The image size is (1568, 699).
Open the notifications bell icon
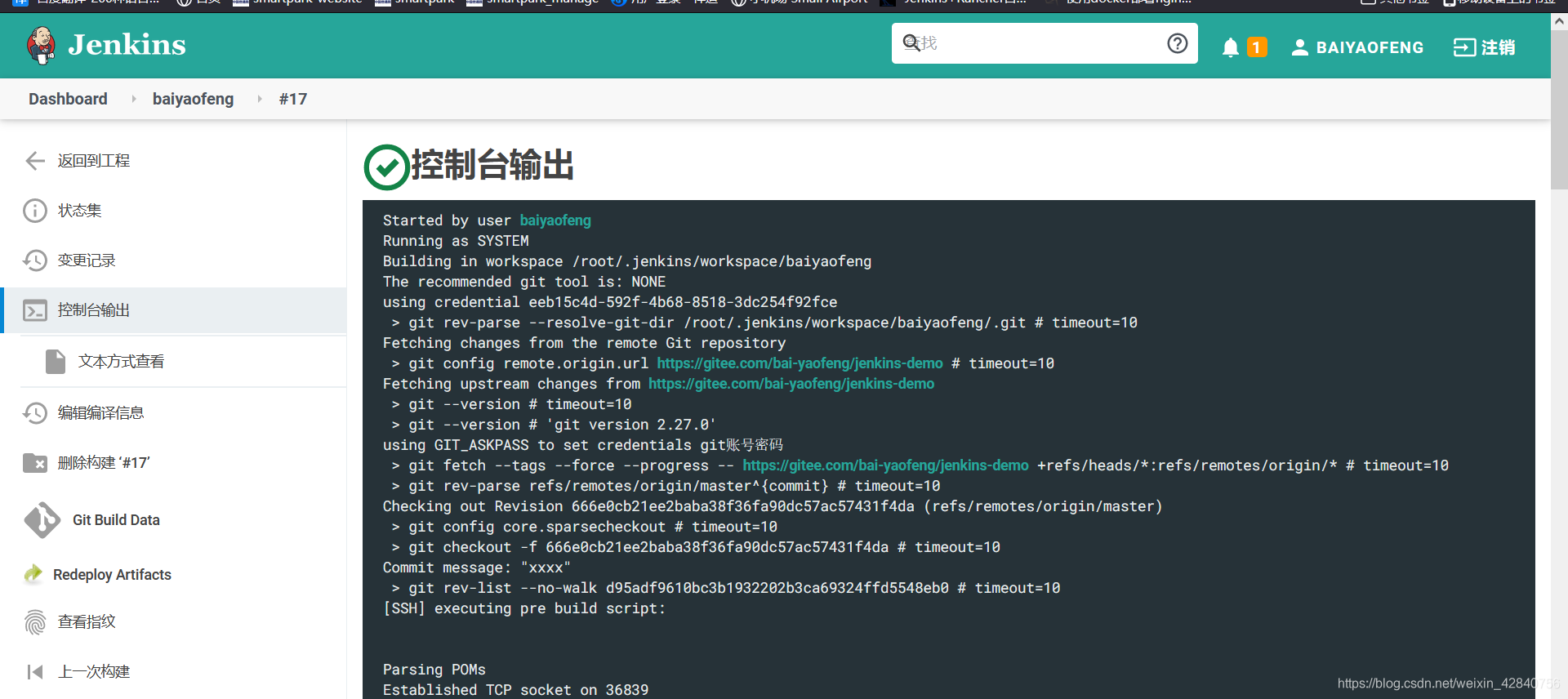click(1230, 47)
